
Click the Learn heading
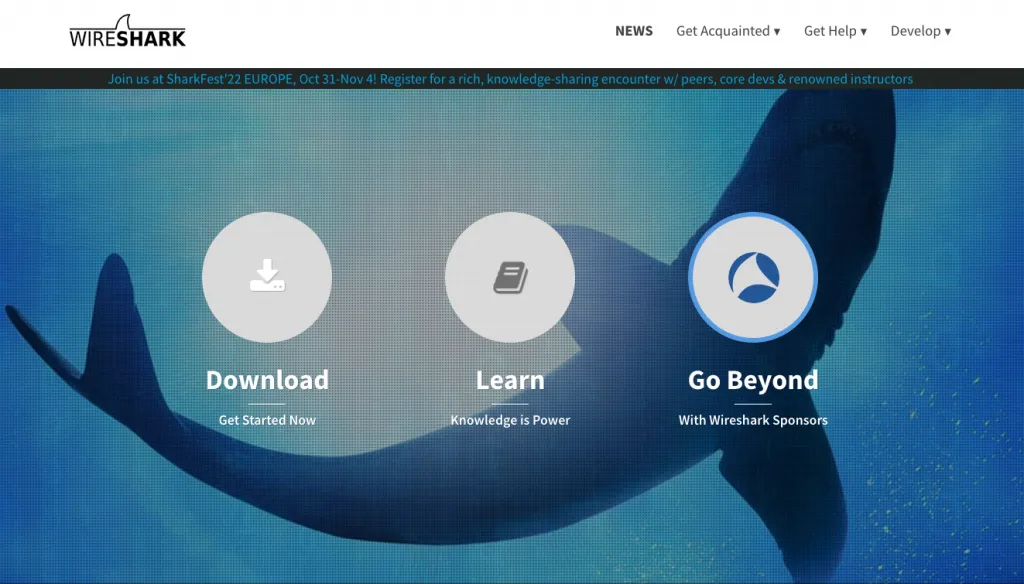point(510,380)
